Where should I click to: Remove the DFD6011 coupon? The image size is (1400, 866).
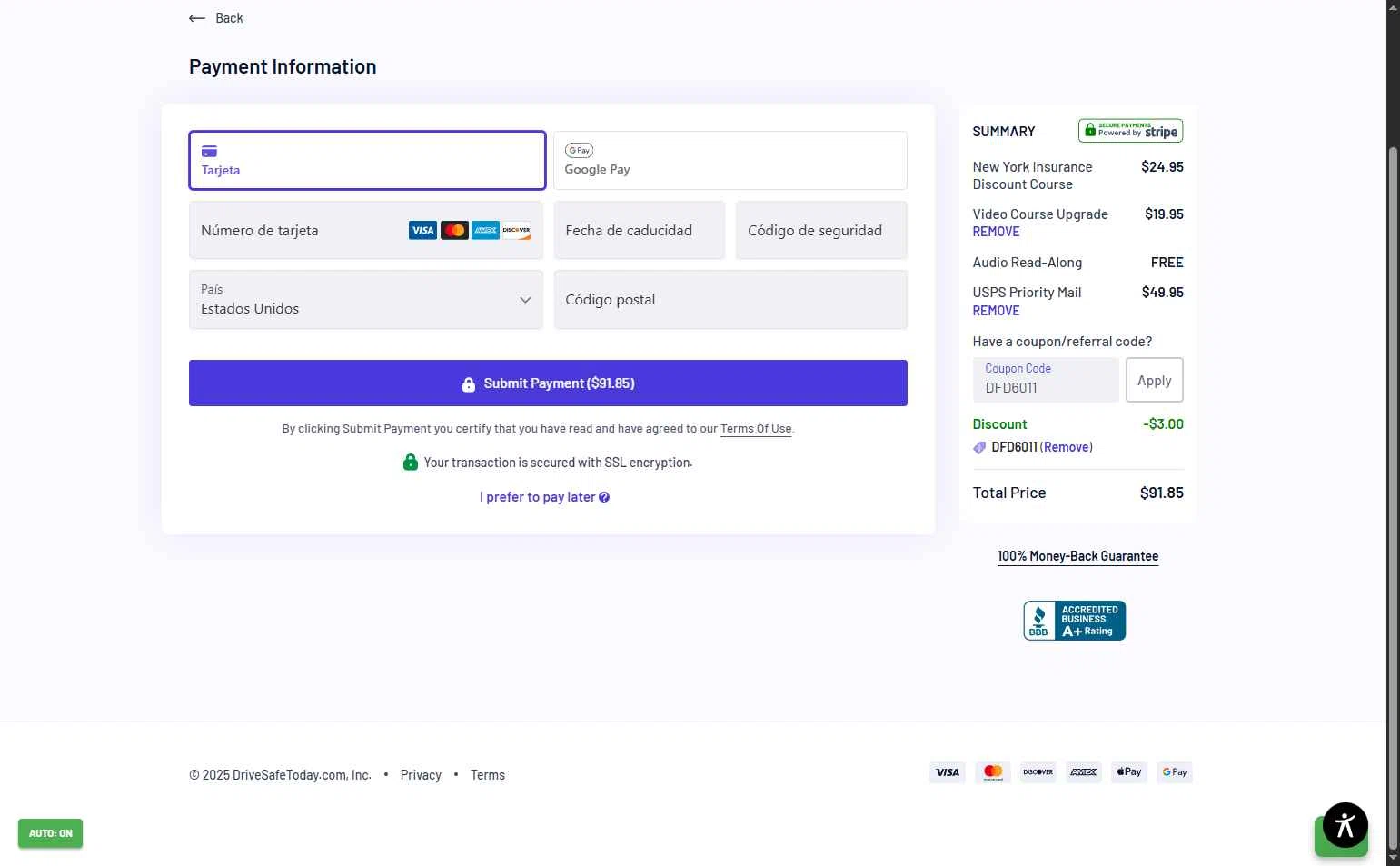[1067, 447]
